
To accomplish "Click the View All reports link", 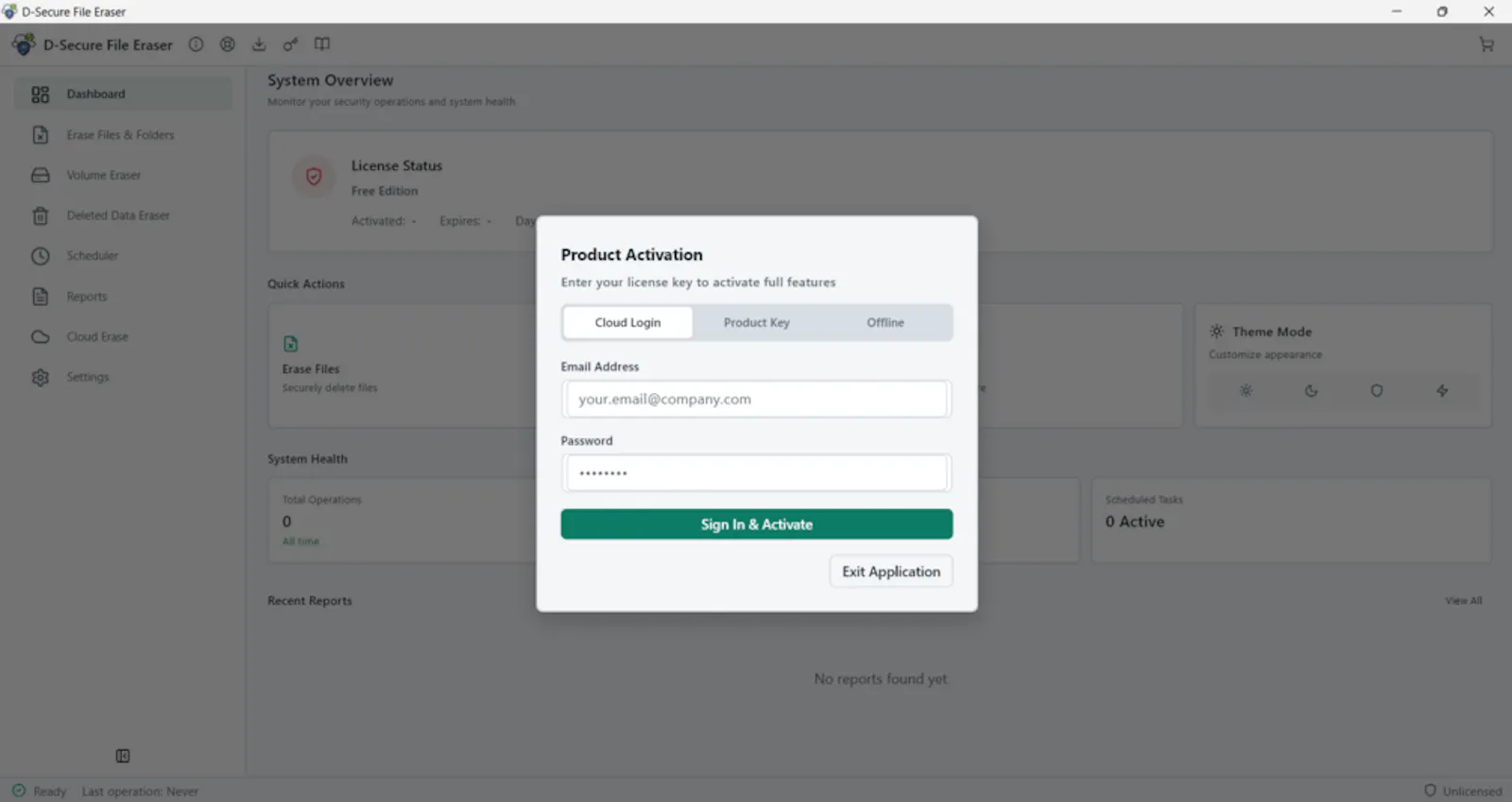I will pos(1463,601).
